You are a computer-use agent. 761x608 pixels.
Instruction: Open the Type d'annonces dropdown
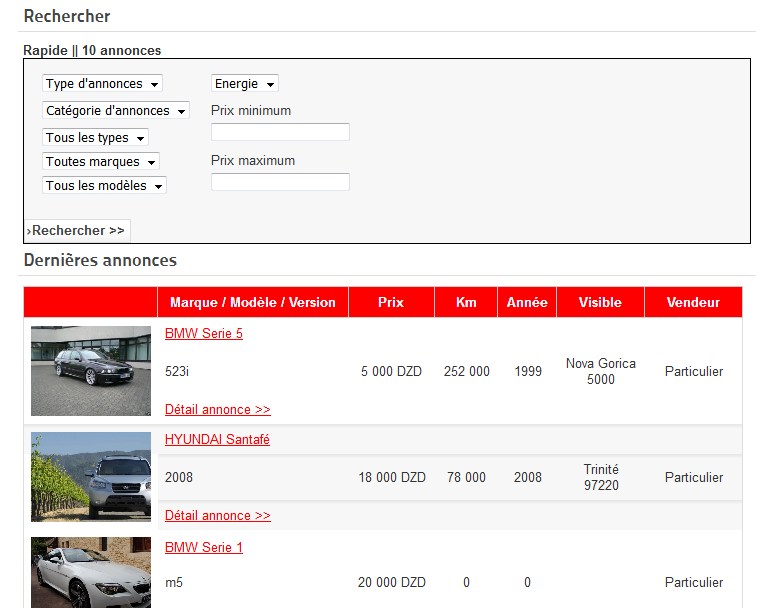tap(102, 84)
